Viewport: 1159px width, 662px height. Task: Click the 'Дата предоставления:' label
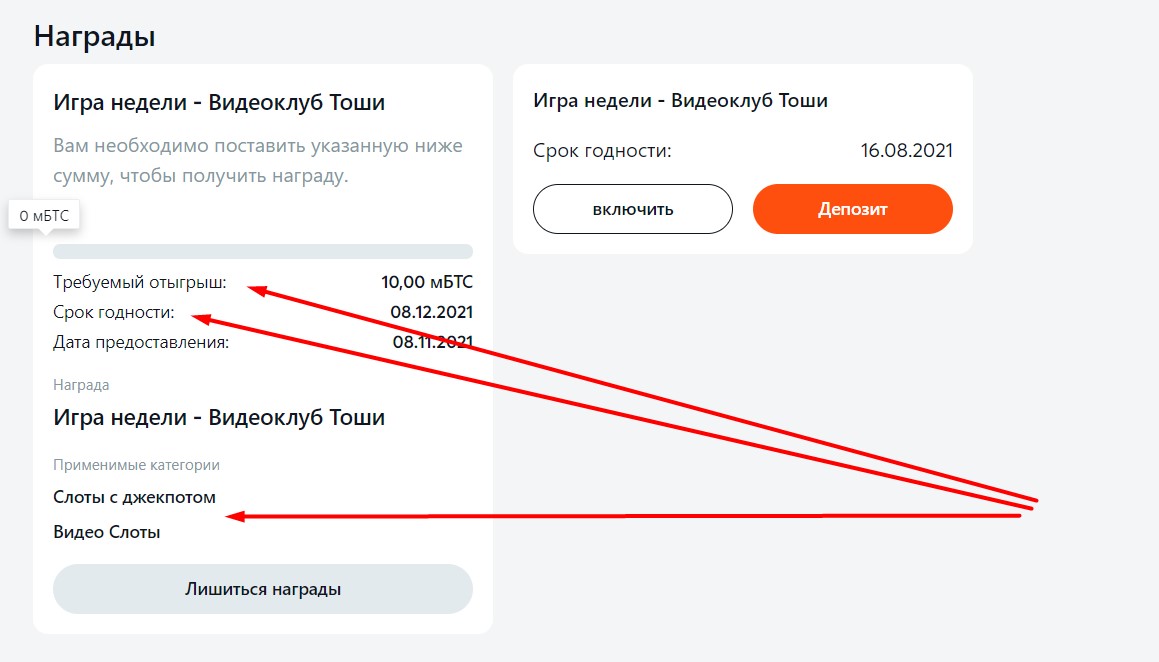(x=141, y=342)
